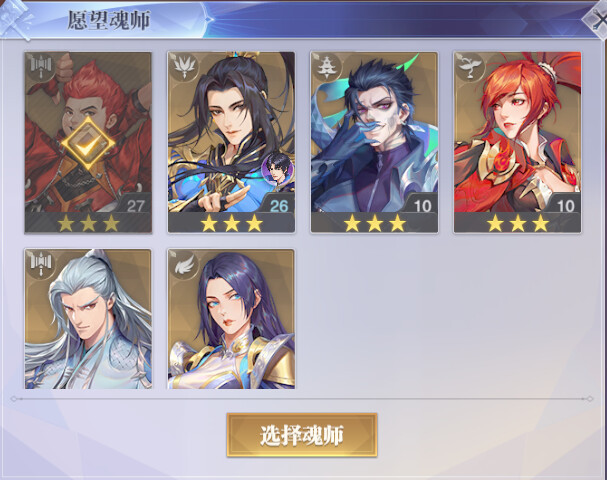
Task: Click the wing class icon on the purple-haired card
Action: pyautogui.click(x=184, y=265)
